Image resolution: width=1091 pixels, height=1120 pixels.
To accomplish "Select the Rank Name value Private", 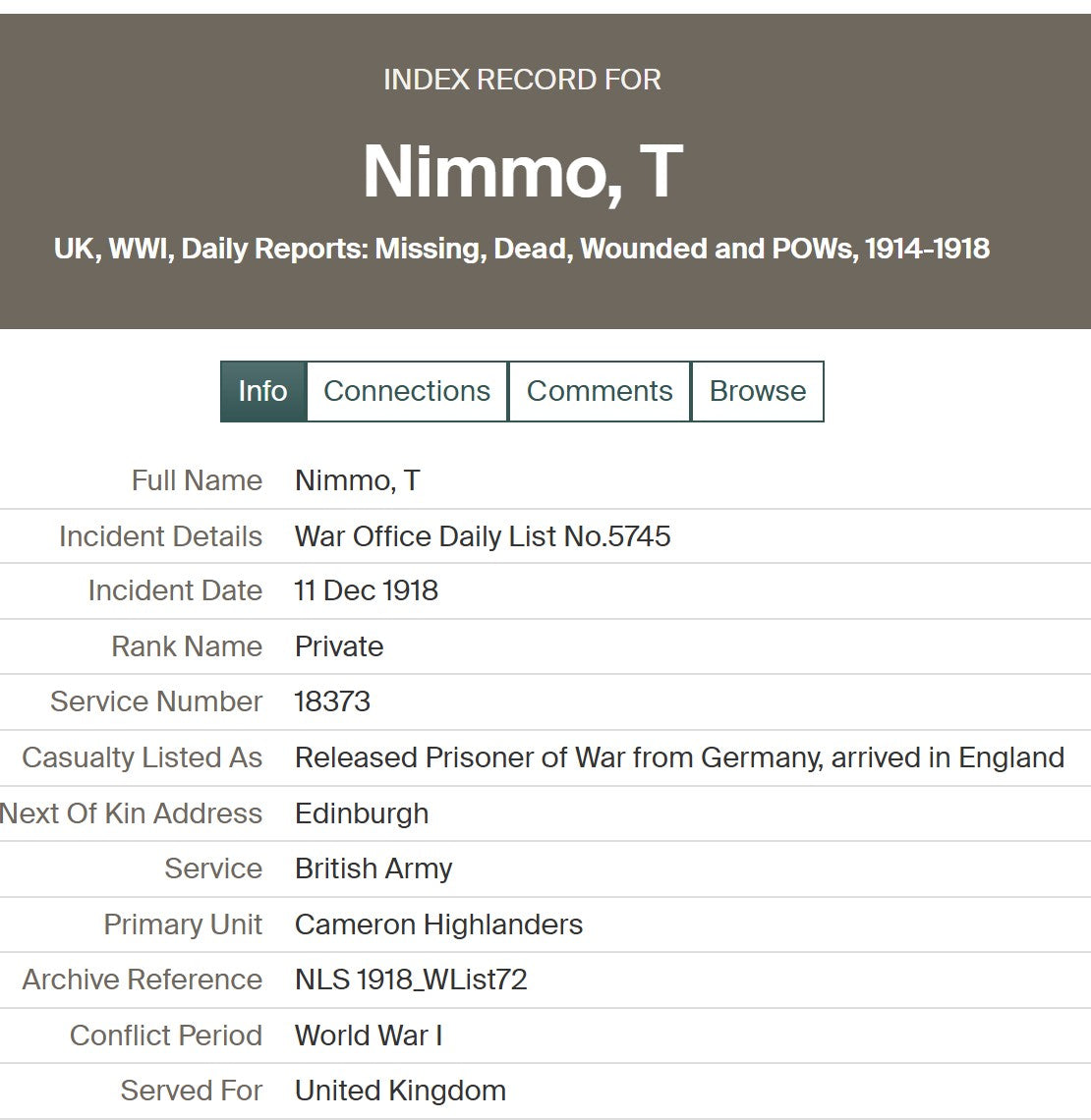I will coord(338,646).
